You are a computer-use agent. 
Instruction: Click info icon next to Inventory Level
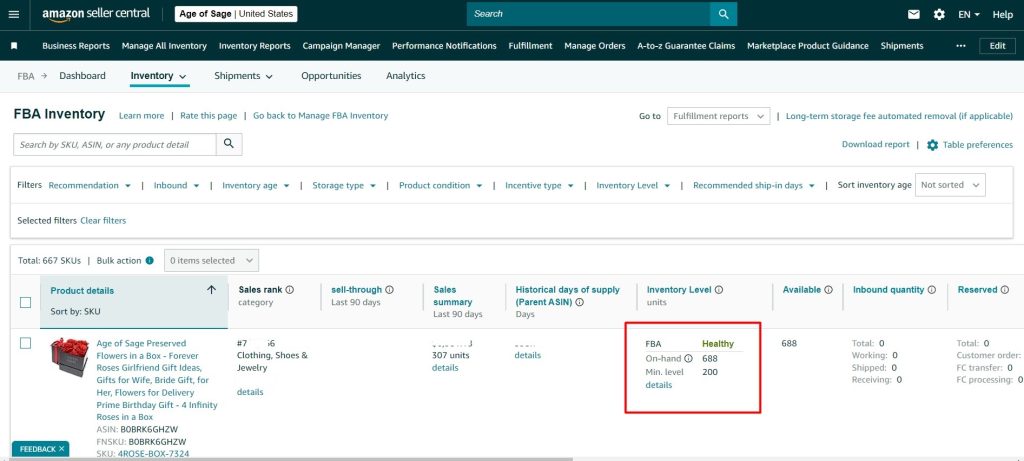coord(719,290)
